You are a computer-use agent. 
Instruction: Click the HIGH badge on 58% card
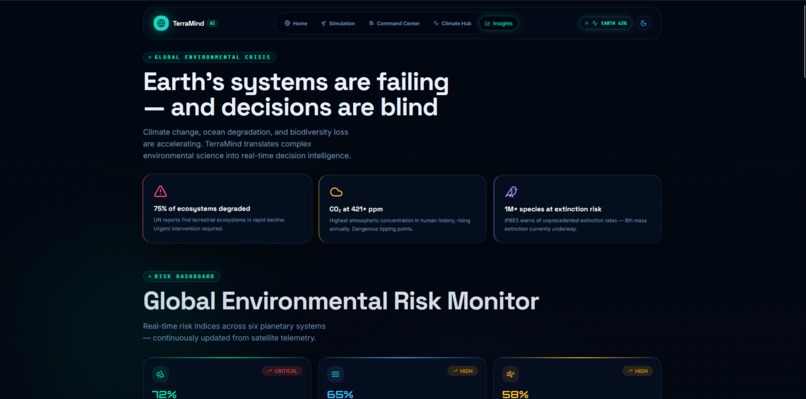[x=638, y=371]
